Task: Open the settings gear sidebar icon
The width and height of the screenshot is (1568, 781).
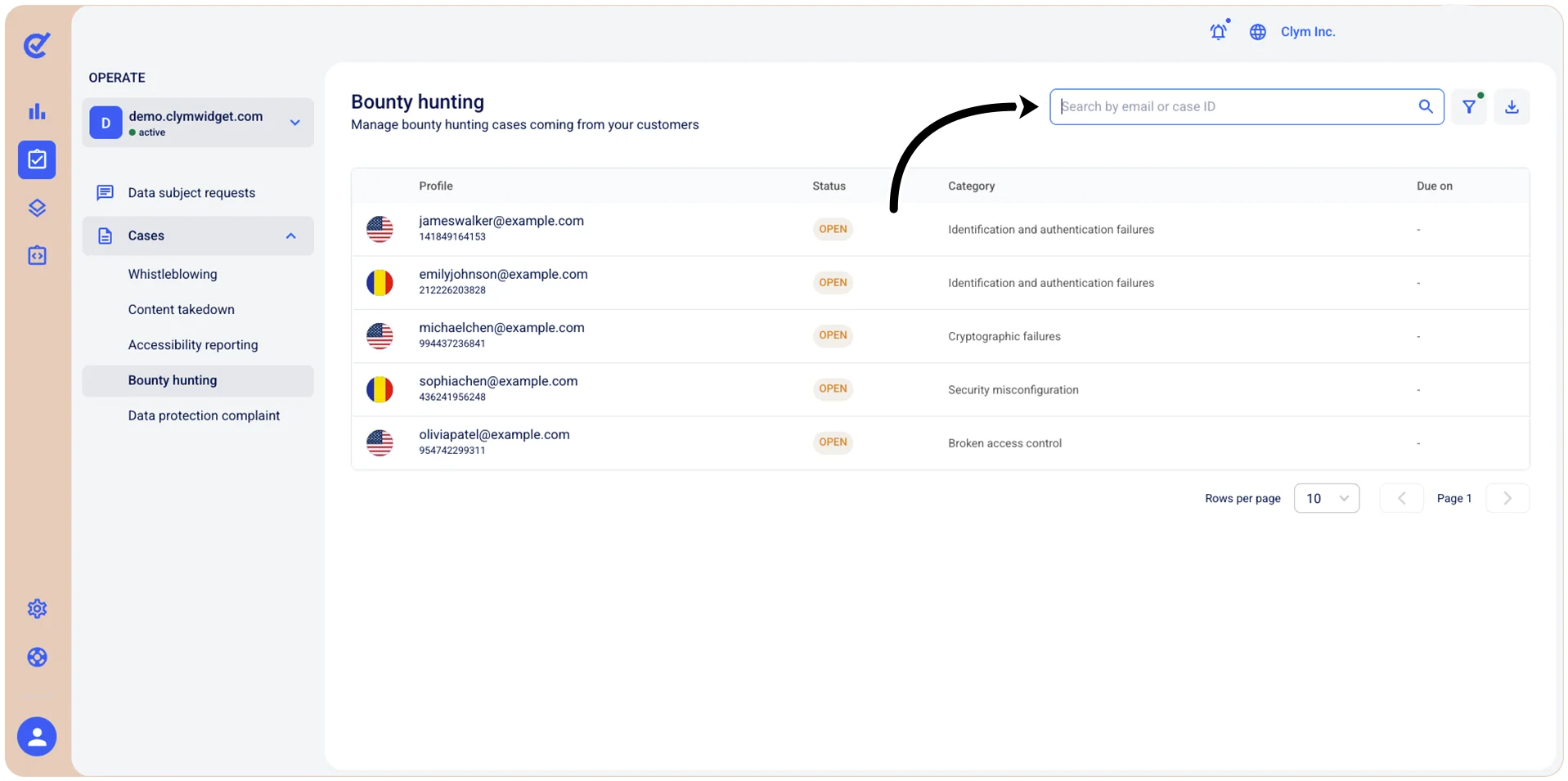Action: [37, 608]
